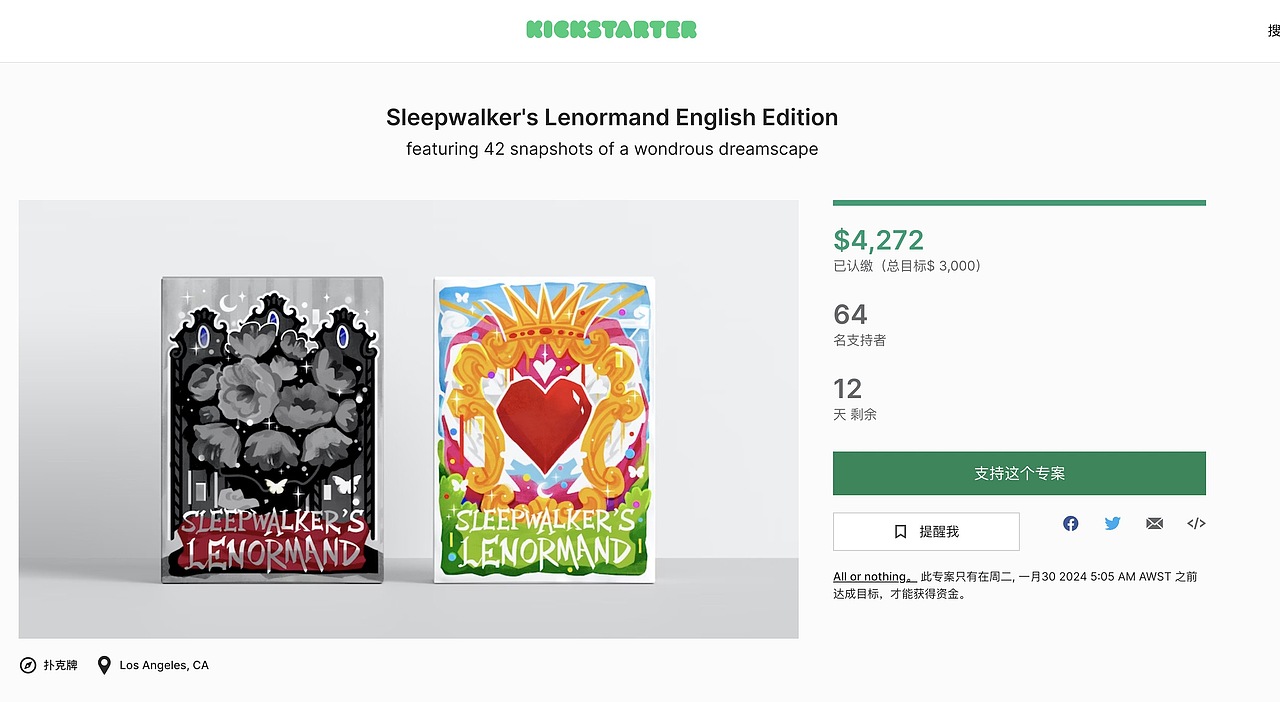Screen dimensions: 1280x702
Task: Share the project by email icon
Action: tap(1154, 524)
